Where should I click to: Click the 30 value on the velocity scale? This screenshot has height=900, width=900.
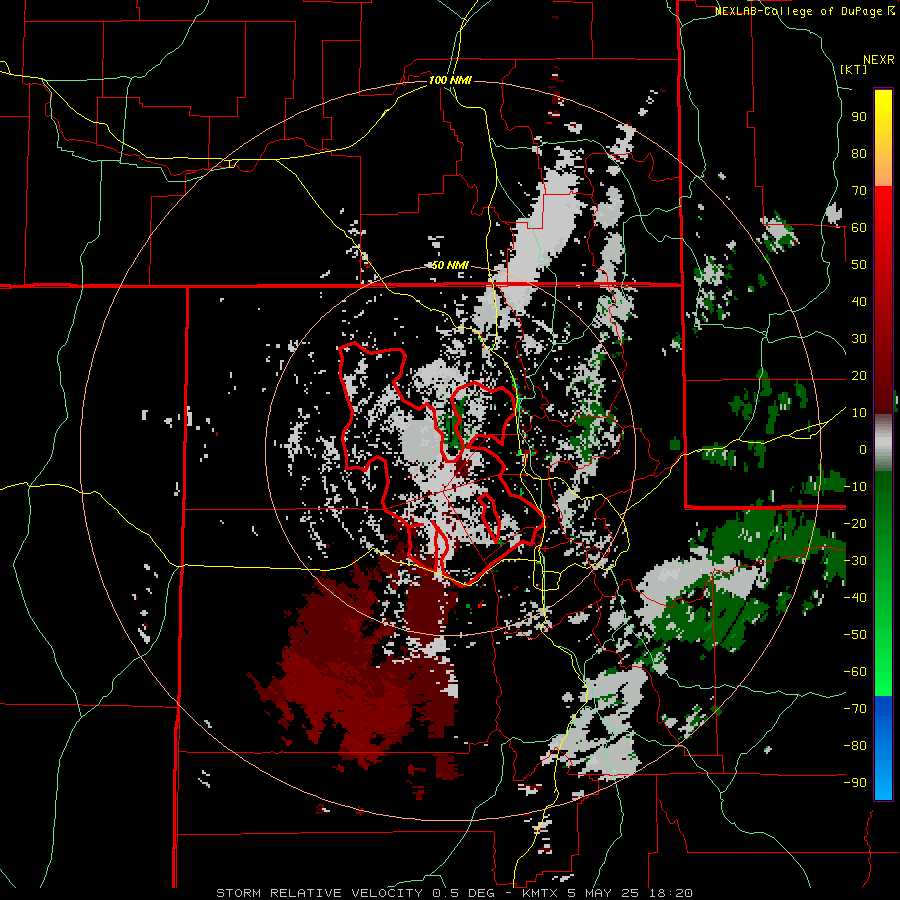(859, 339)
